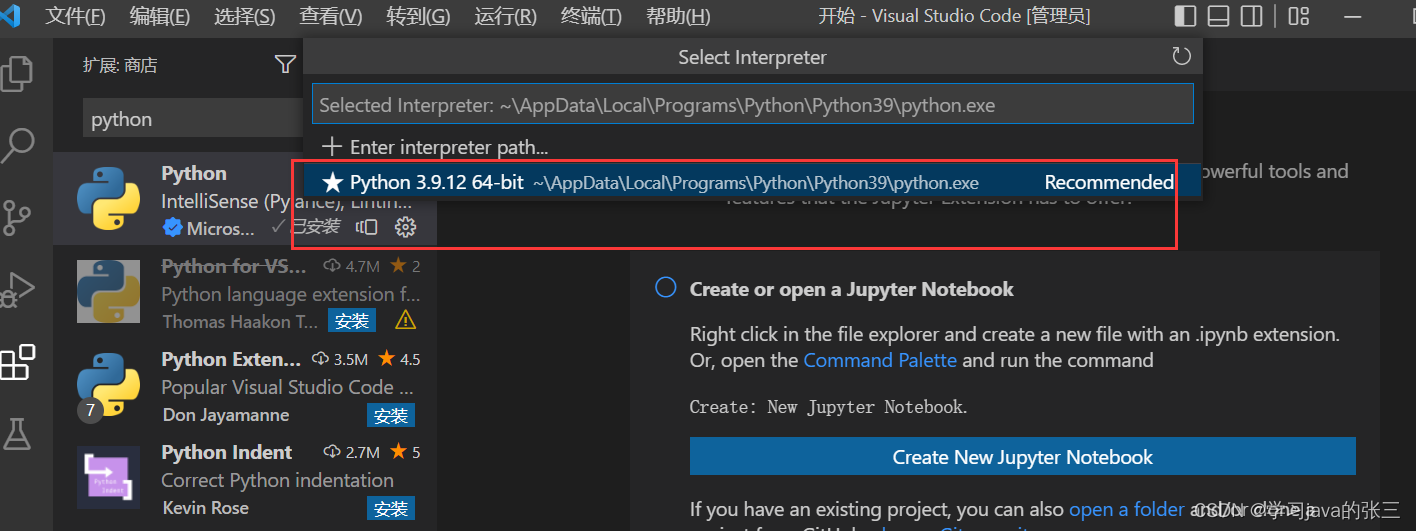Viewport: 1416px width, 531px height.
Task: Click Thomas Haakon publisher name
Action: (240, 321)
